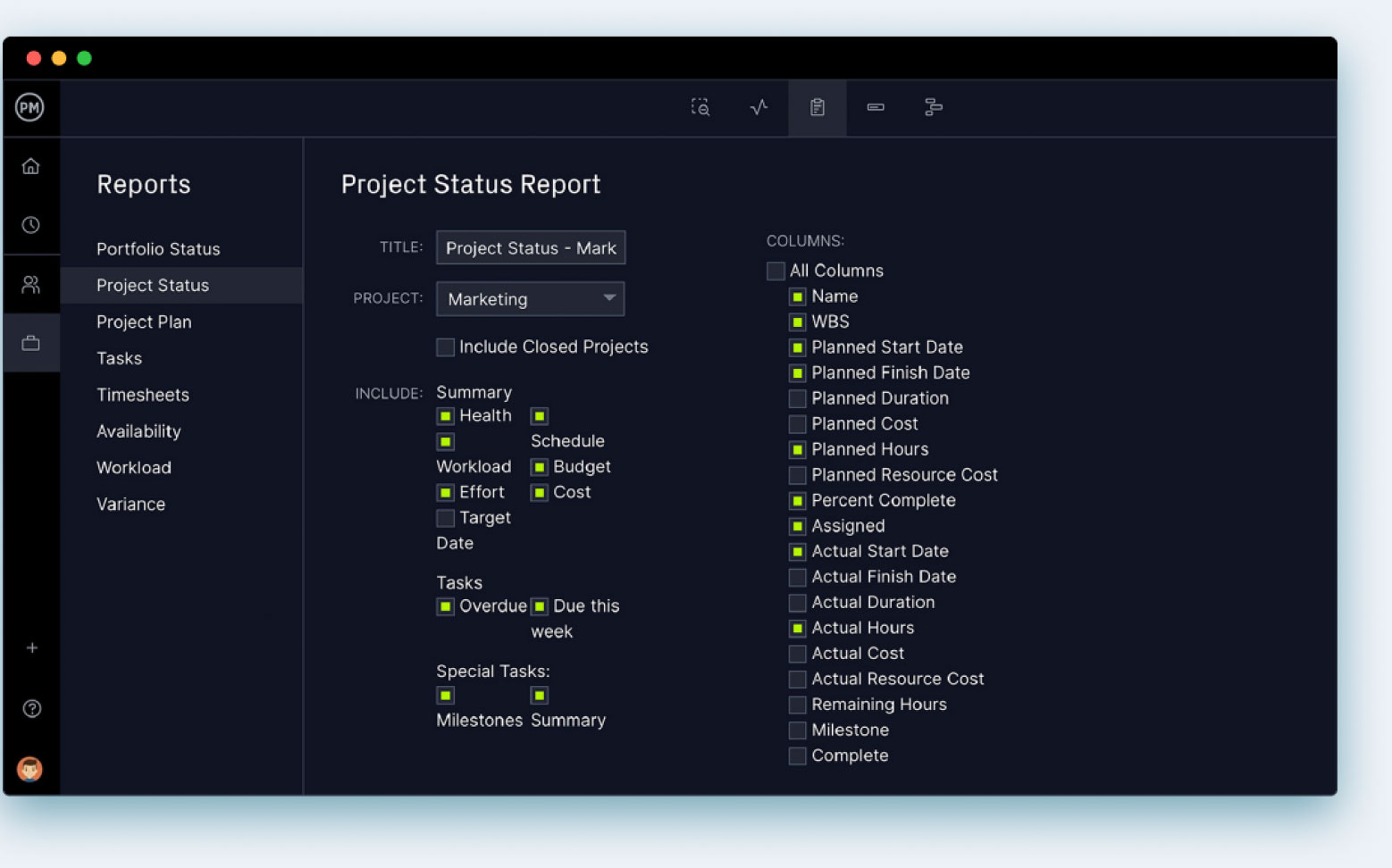Select the activity pulse icon in the toolbar
The image size is (1392, 868).
click(759, 107)
